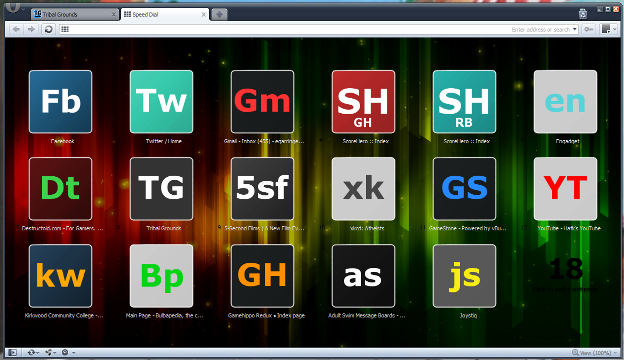Focus the 'Enter address or search' field
This screenshot has width=624, height=360.
point(318,29)
